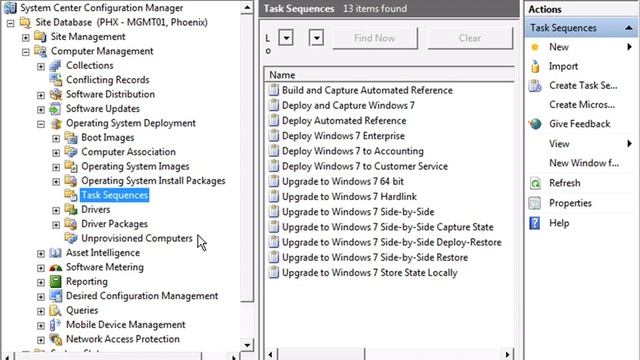Viewport: 640px width, 360px height.
Task: Click the Name column header
Action: click(389, 75)
